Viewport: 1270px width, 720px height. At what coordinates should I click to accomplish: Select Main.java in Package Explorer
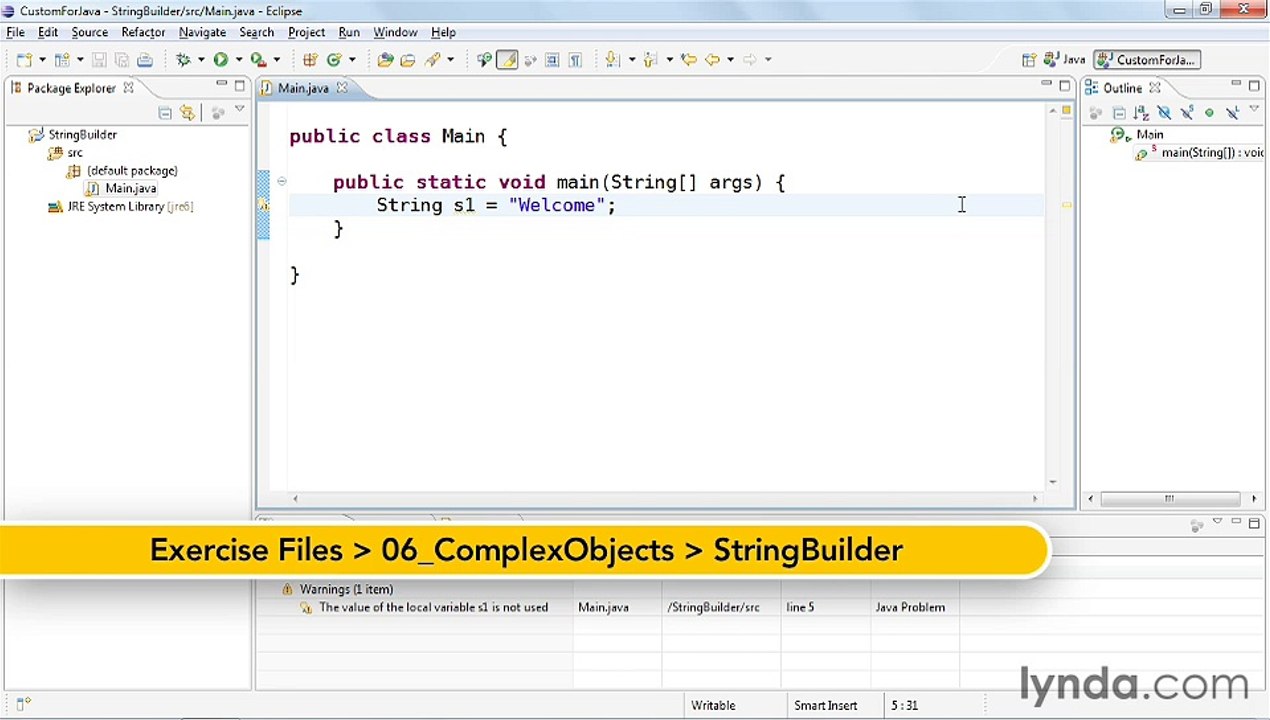point(130,188)
